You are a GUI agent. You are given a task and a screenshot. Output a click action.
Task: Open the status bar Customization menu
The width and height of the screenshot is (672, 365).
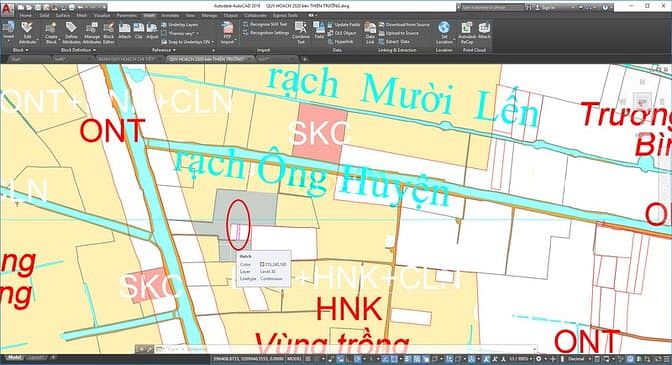(x=666, y=359)
